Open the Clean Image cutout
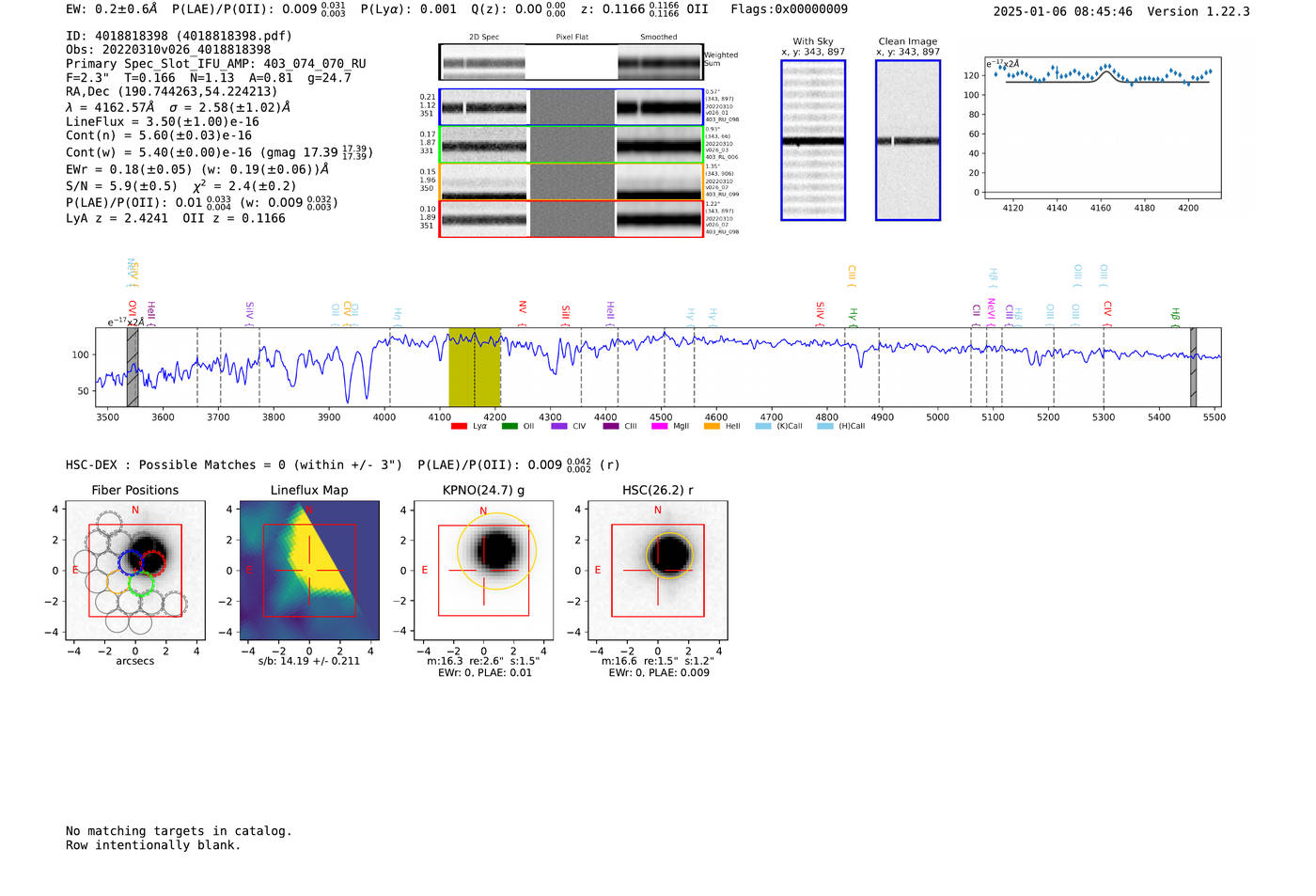The image size is (1316, 896). [907, 140]
